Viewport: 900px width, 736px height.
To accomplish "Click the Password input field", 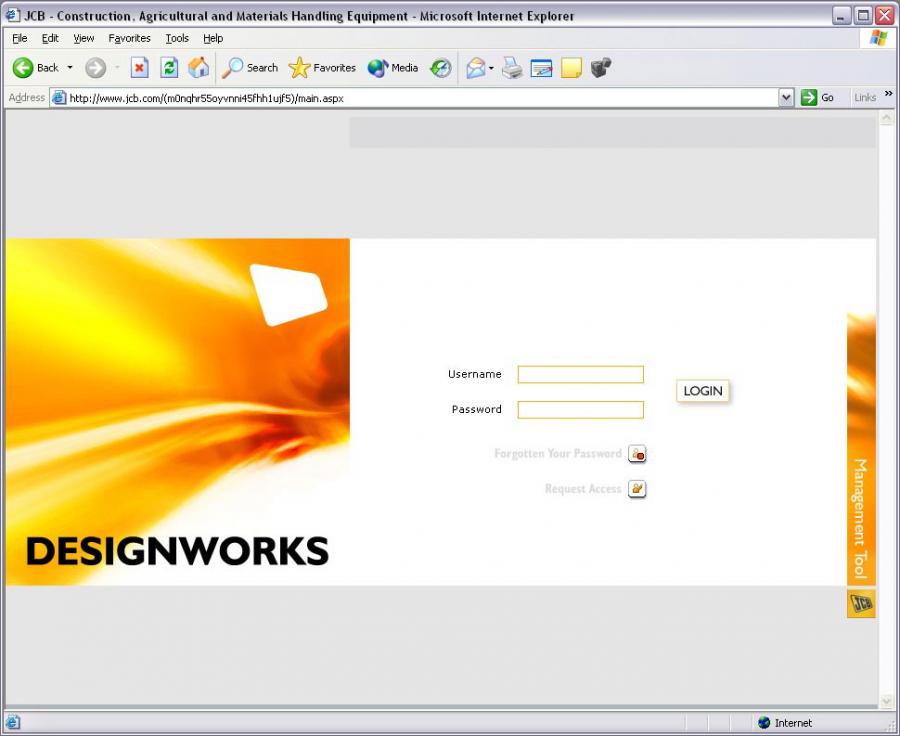I will click(580, 410).
